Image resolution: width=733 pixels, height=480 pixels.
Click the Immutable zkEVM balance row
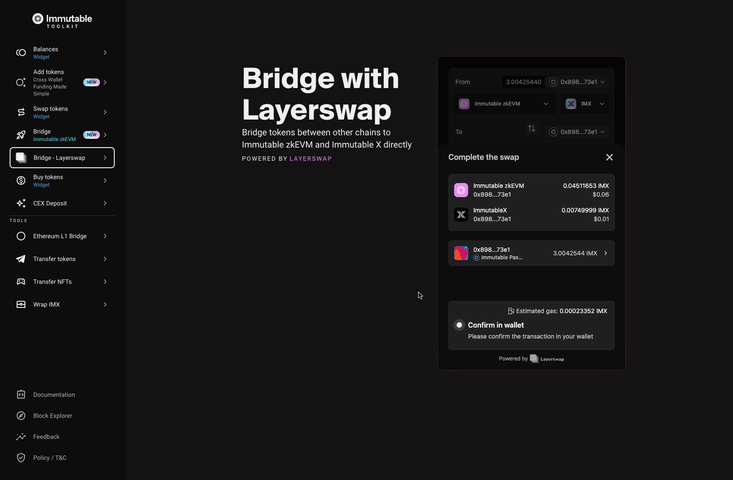coord(532,190)
